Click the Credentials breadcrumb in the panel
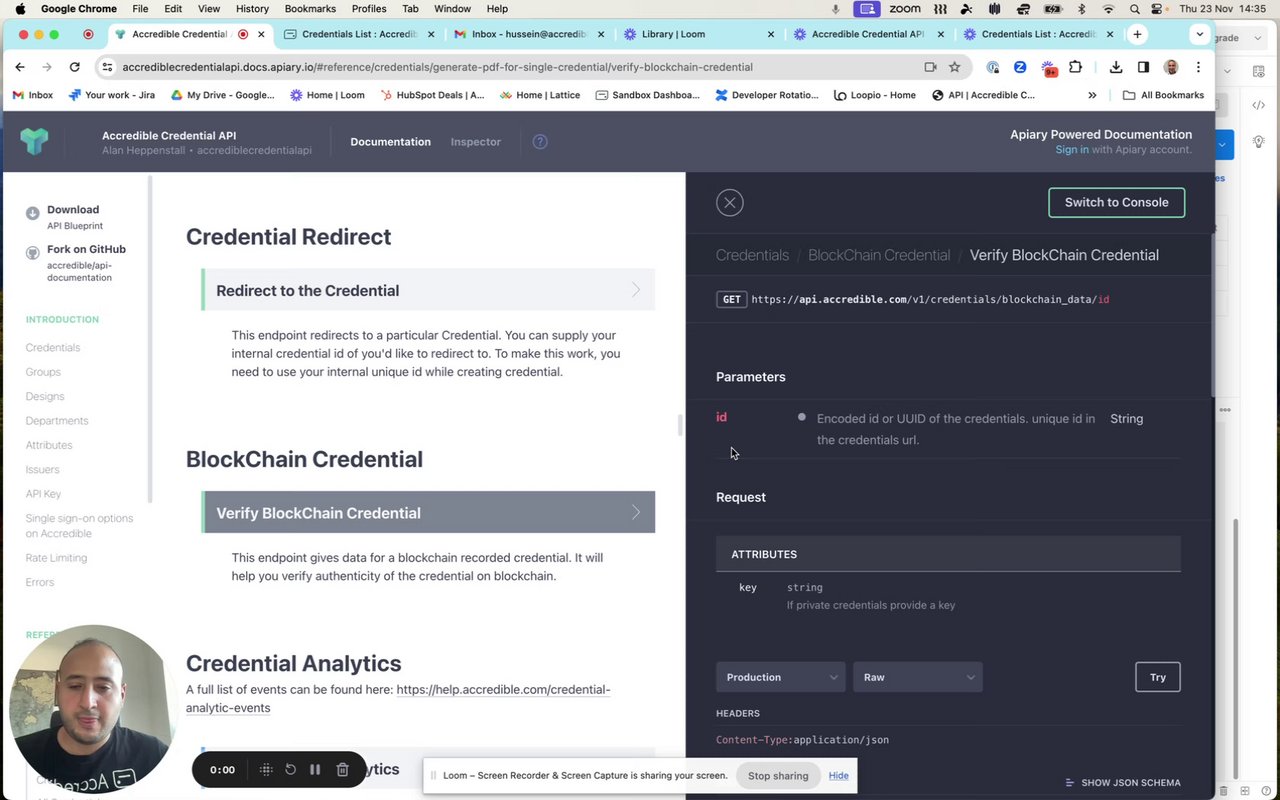The height and width of the screenshot is (800, 1280). tap(752, 255)
